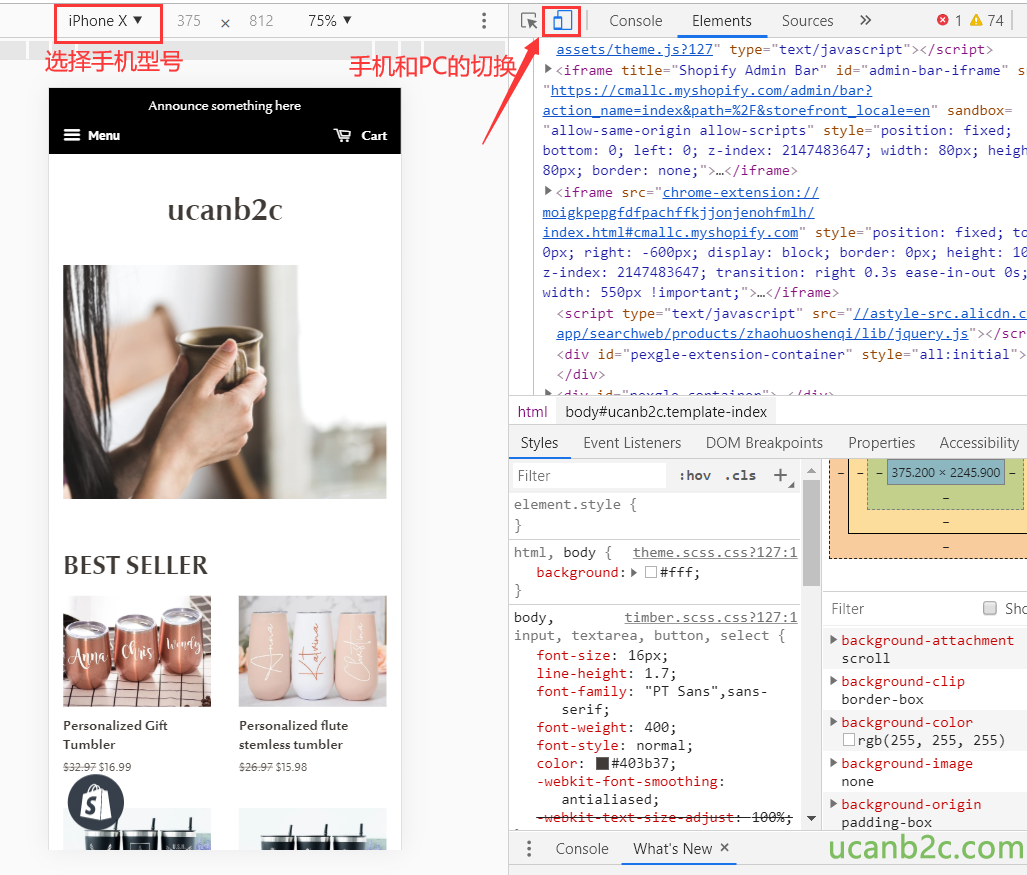Expand computed background-image property
The width and height of the screenshot is (1027, 875).
coord(833,762)
